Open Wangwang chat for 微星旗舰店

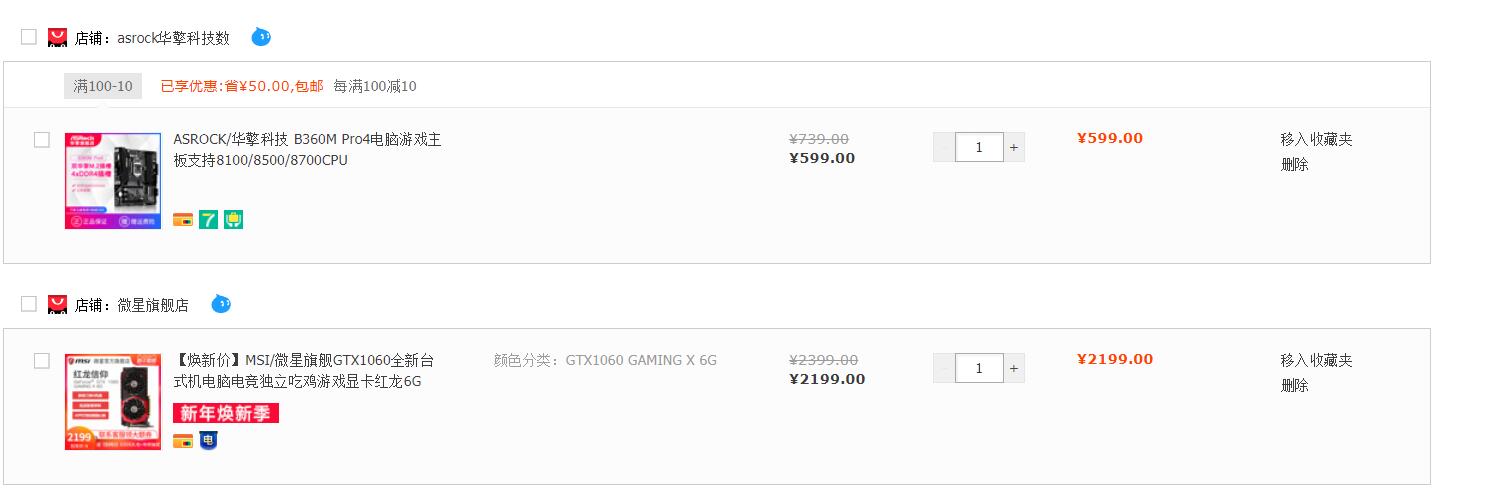[221, 303]
